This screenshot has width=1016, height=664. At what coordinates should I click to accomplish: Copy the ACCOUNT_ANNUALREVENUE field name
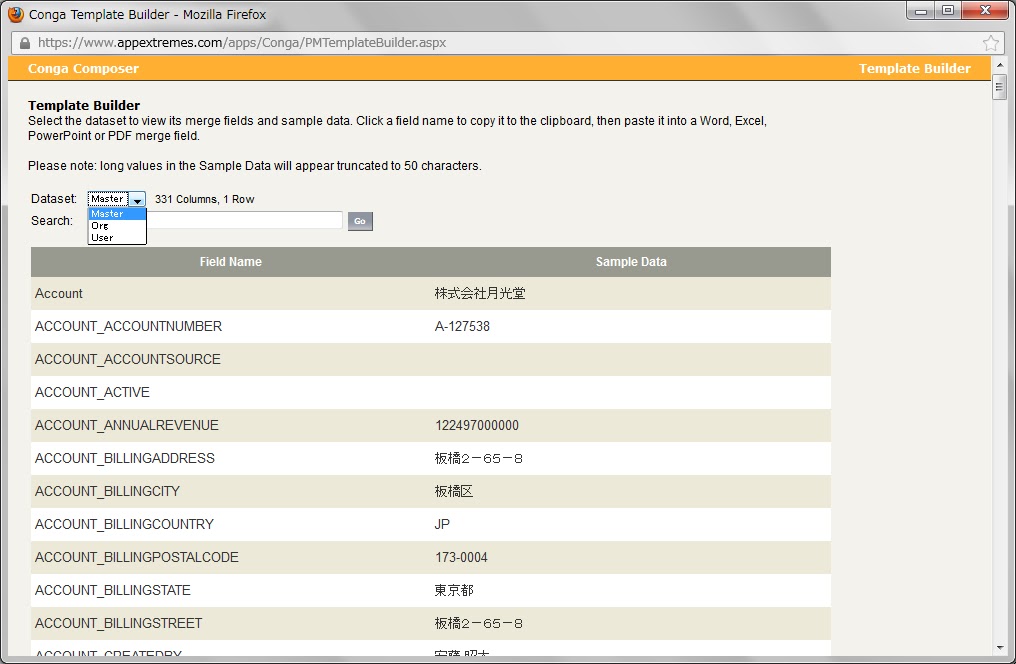[127, 426]
